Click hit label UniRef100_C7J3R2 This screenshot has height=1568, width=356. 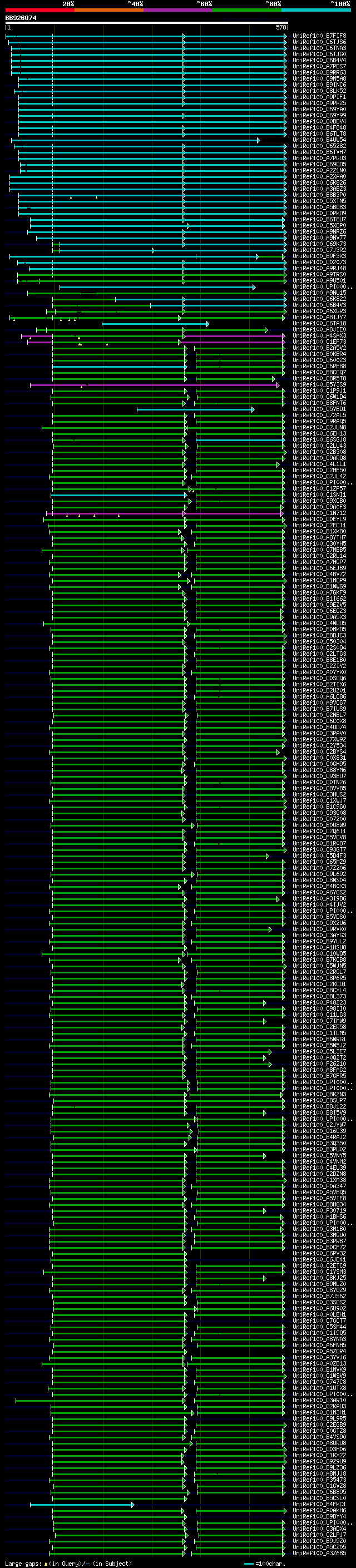coord(319,250)
